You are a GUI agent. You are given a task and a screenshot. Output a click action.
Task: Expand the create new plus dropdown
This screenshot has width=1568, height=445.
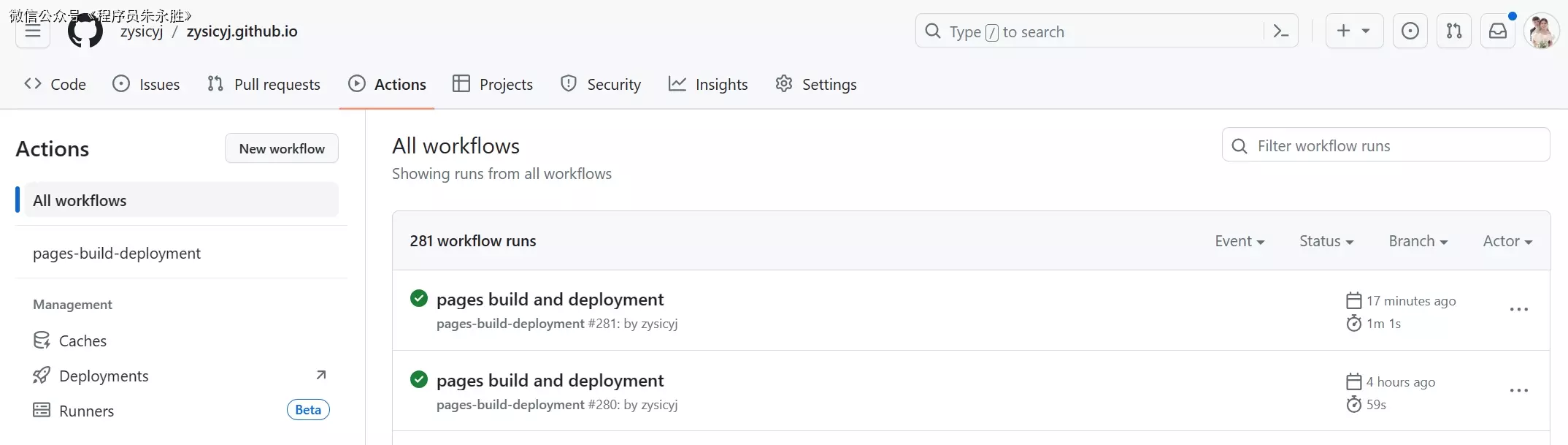point(1353,31)
